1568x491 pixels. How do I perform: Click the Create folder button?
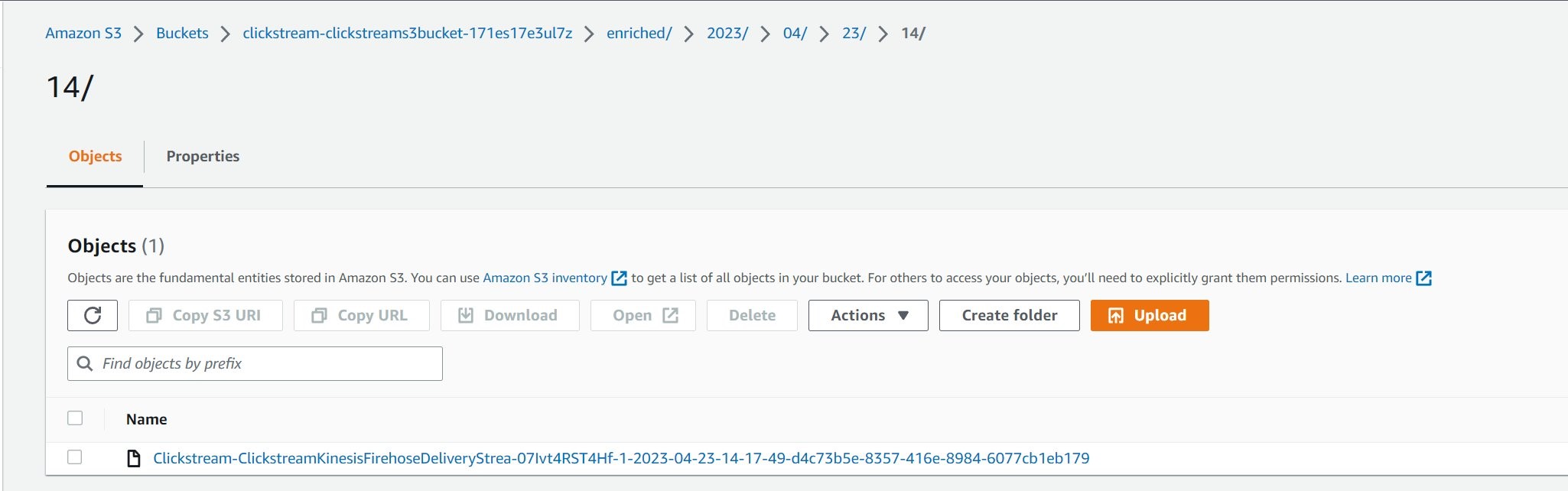[1009, 315]
